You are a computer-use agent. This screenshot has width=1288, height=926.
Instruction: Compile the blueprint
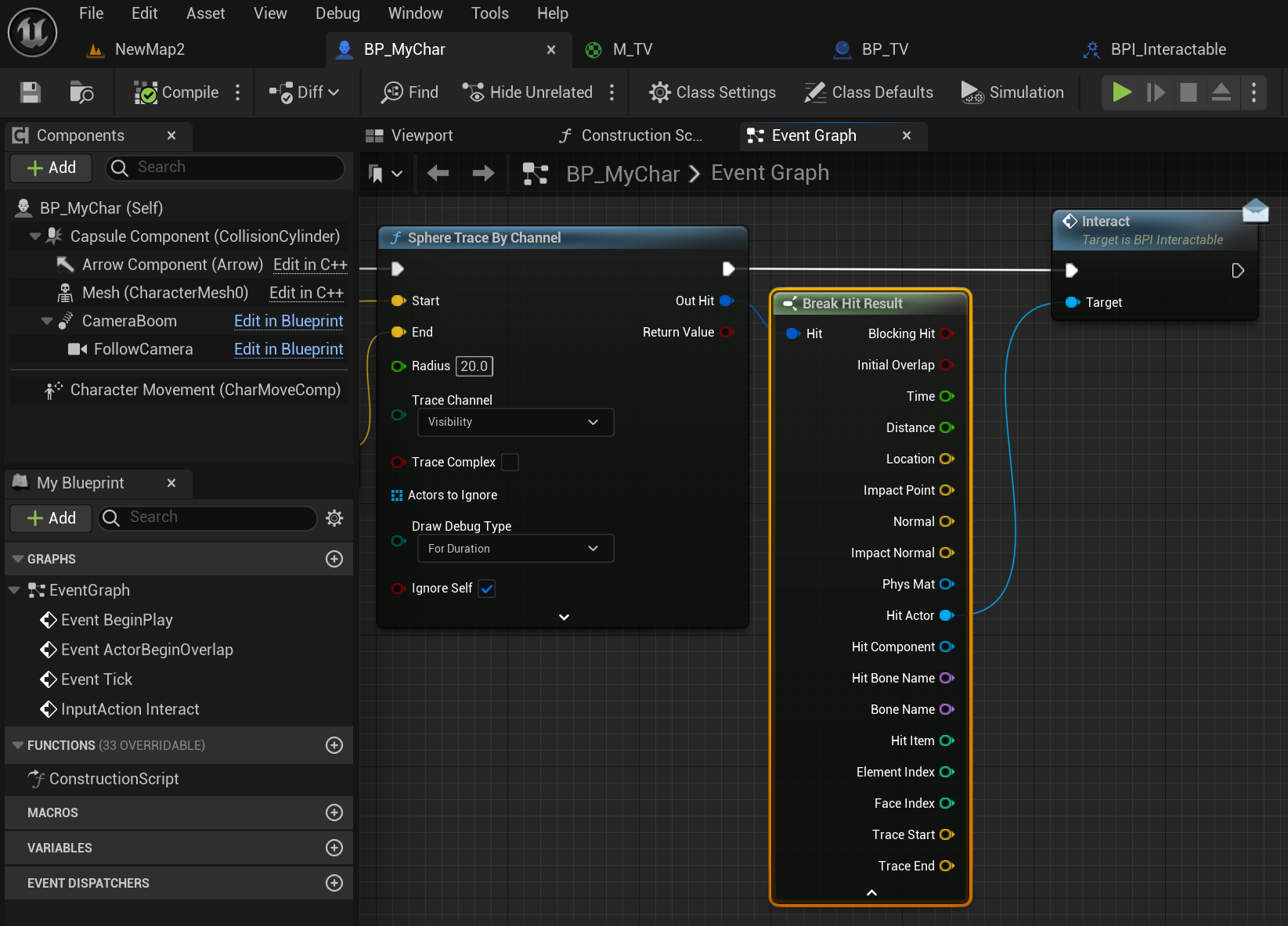coord(176,92)
